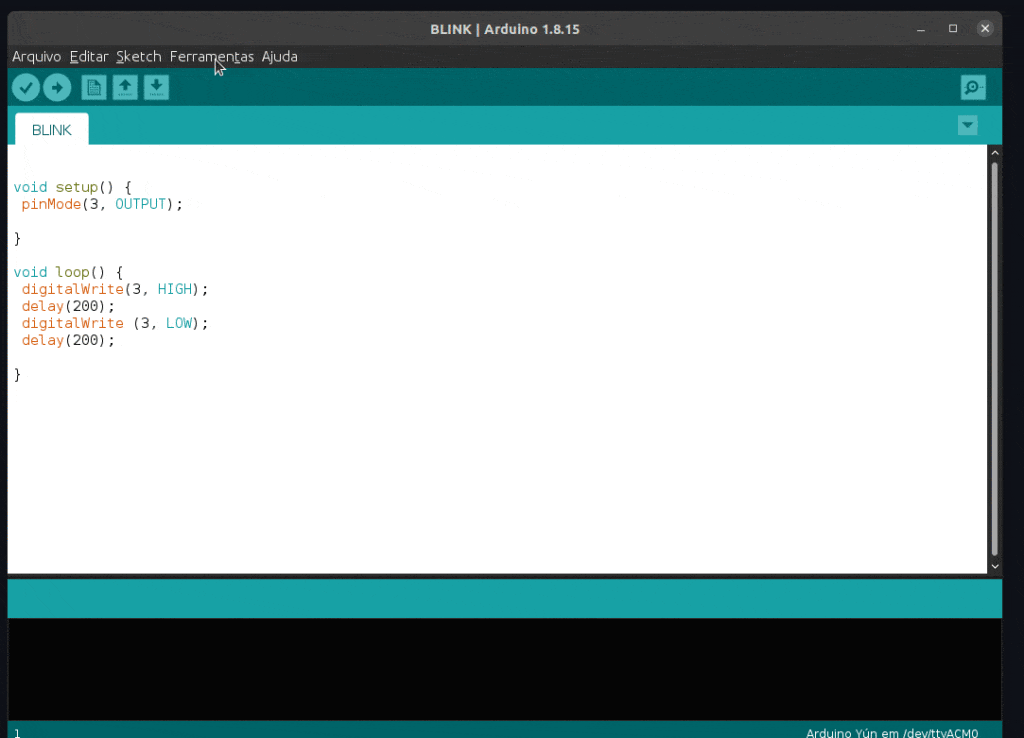Open the Sketch menu
This screenshot has width=1024, height=738.
coord(138,56)
